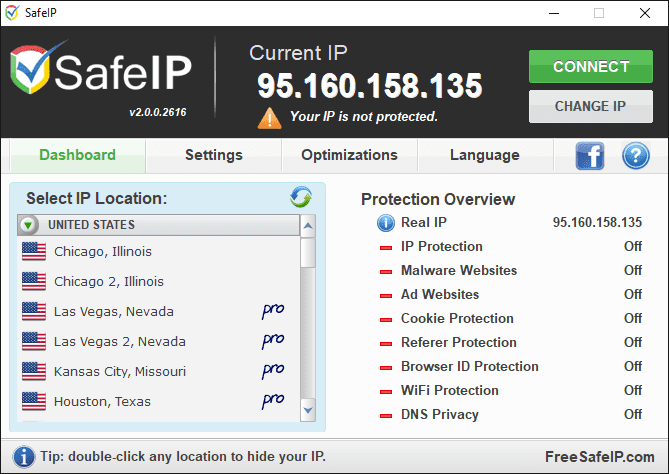669x474 pixels.
Task: Click the Off status for DNS Privacy
Action: click(x=633, y=414)
